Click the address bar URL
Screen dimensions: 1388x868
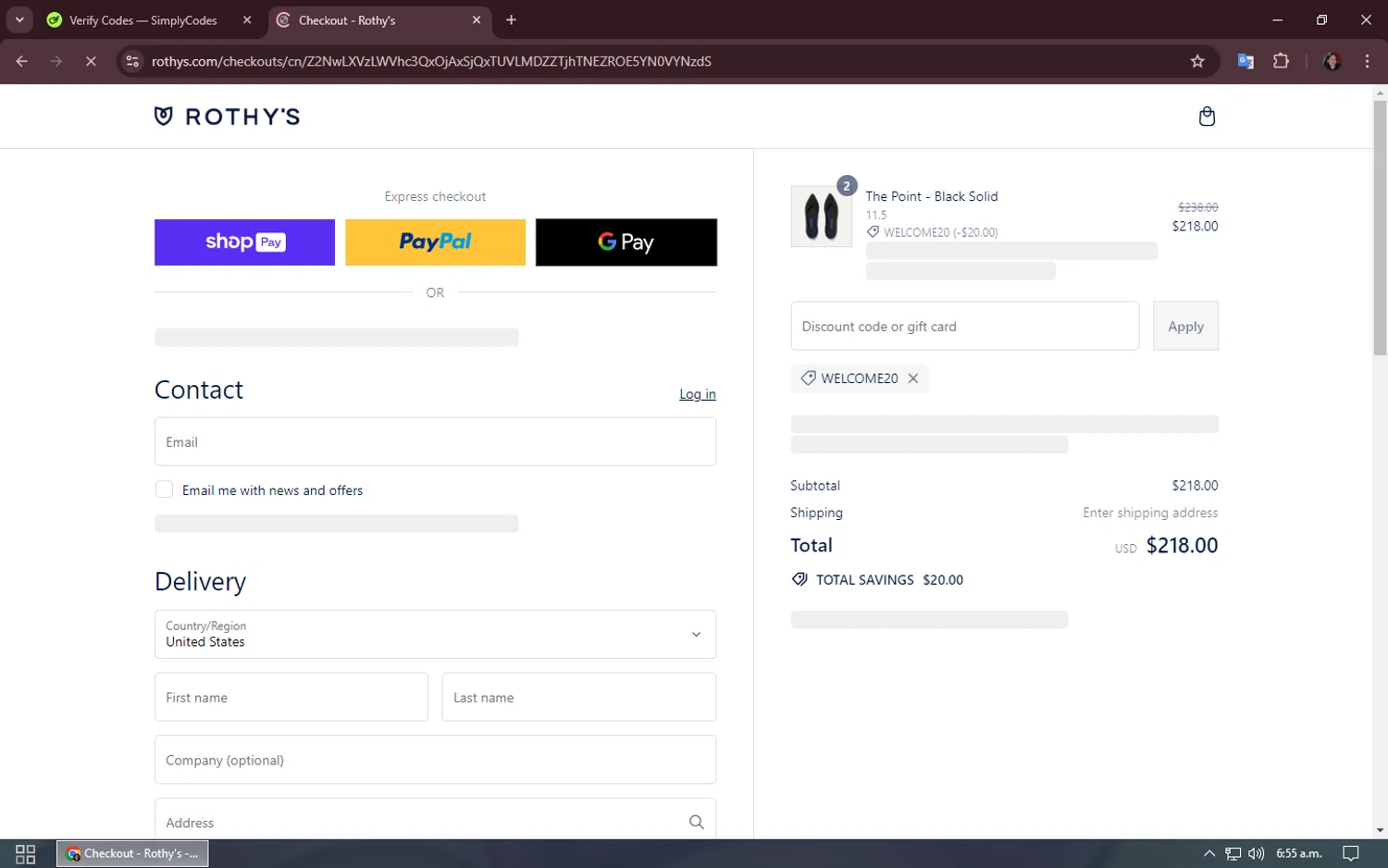coord(431,61)
